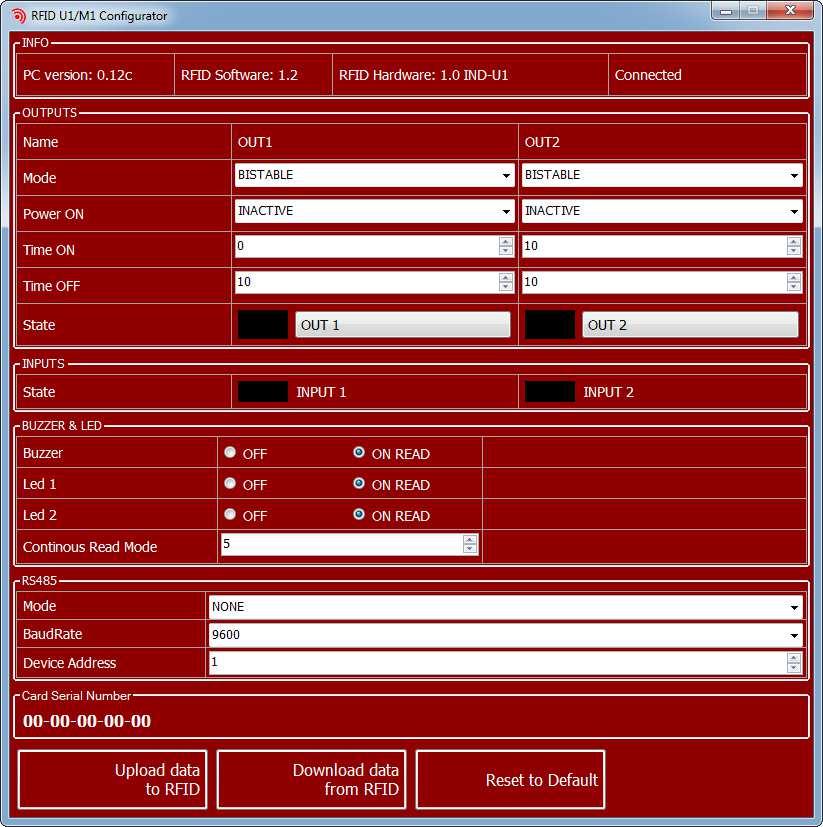Click RFID Hardware: 1.0 IND-U1 text
The height and width of the screenshot is (827, 823).
[x=423, y=75]
